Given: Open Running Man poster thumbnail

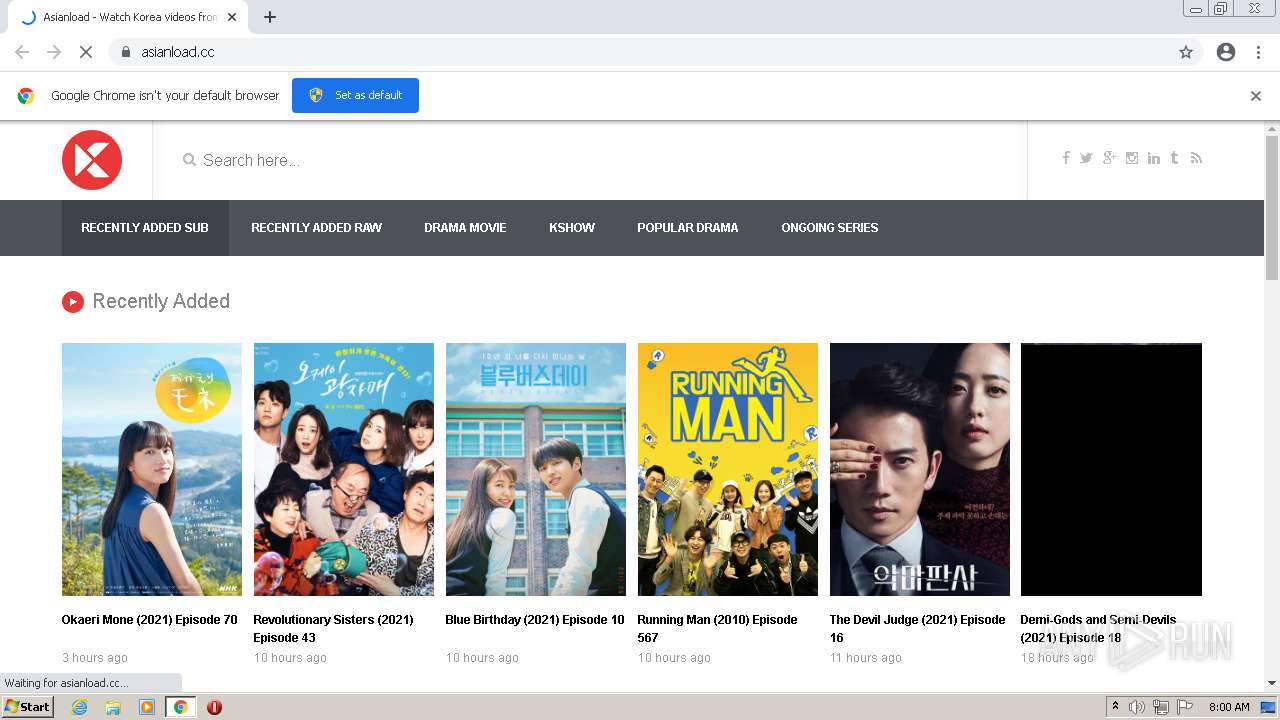Looking at the screenshot, I should point(728,469).
